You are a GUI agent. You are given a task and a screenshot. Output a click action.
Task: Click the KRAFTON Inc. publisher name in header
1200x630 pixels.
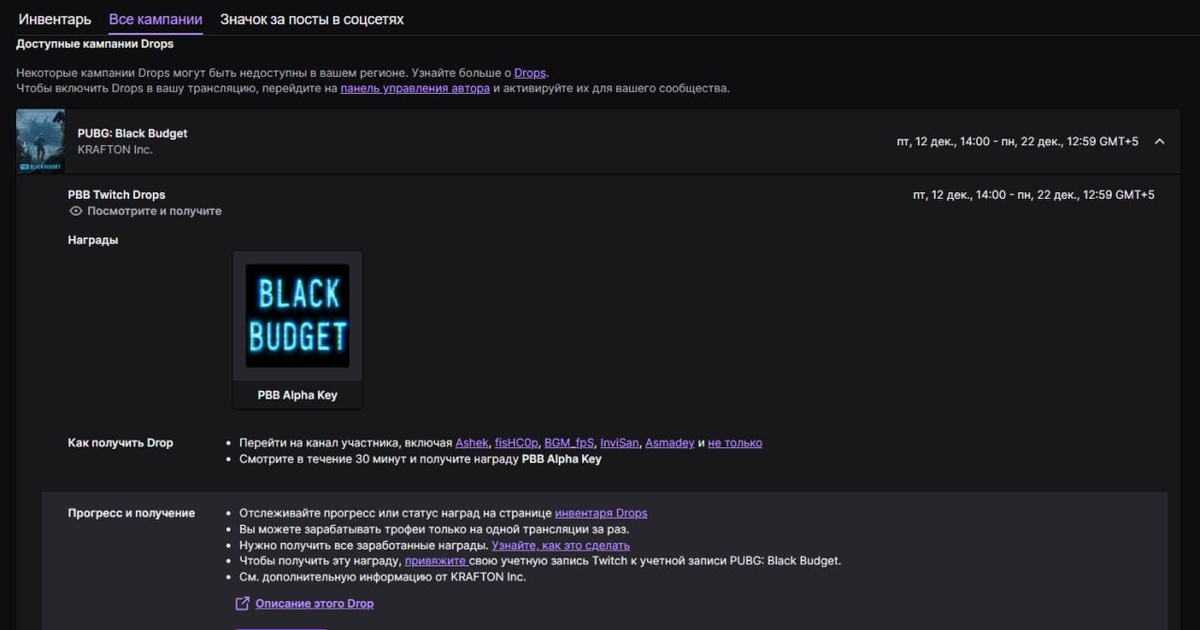click(x=115, y=150)
